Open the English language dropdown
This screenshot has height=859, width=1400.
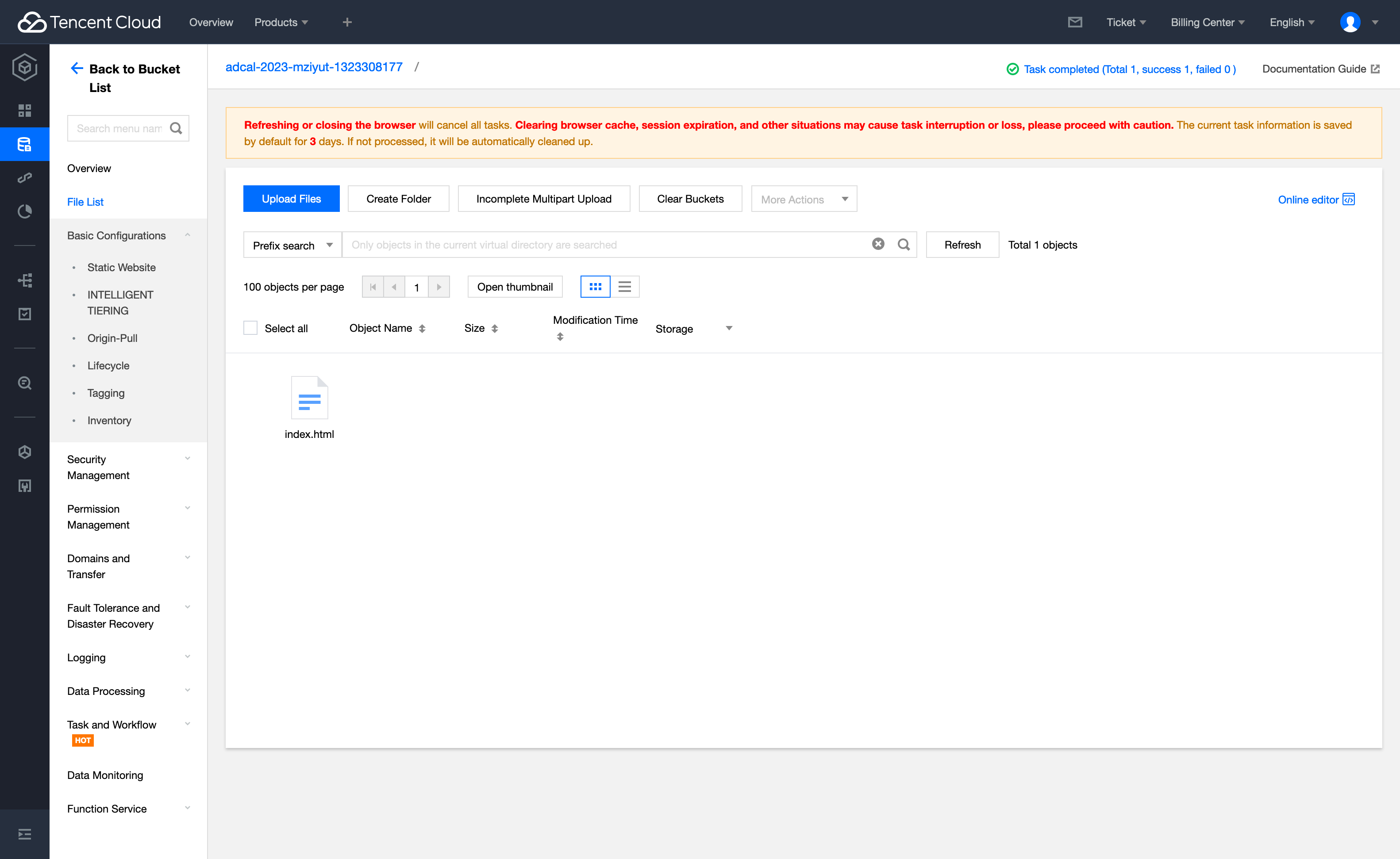pyautogui.click(x=1292, y=22)
